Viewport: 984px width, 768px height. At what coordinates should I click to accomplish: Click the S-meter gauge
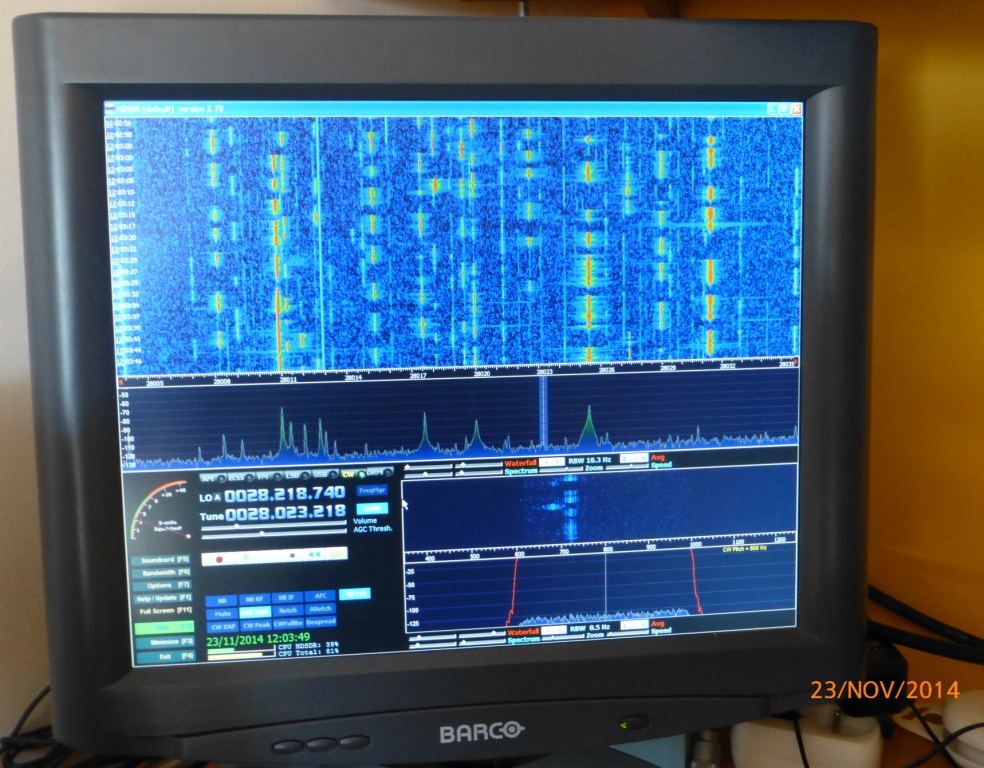click(x=161, y=512)
